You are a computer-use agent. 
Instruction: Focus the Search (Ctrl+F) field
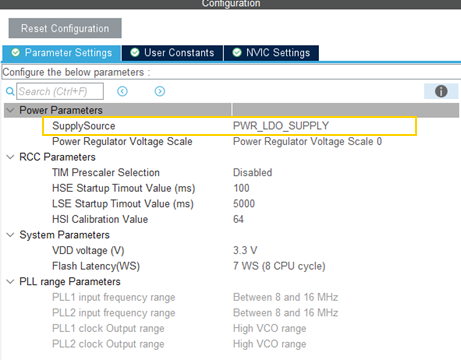point(60,91)
